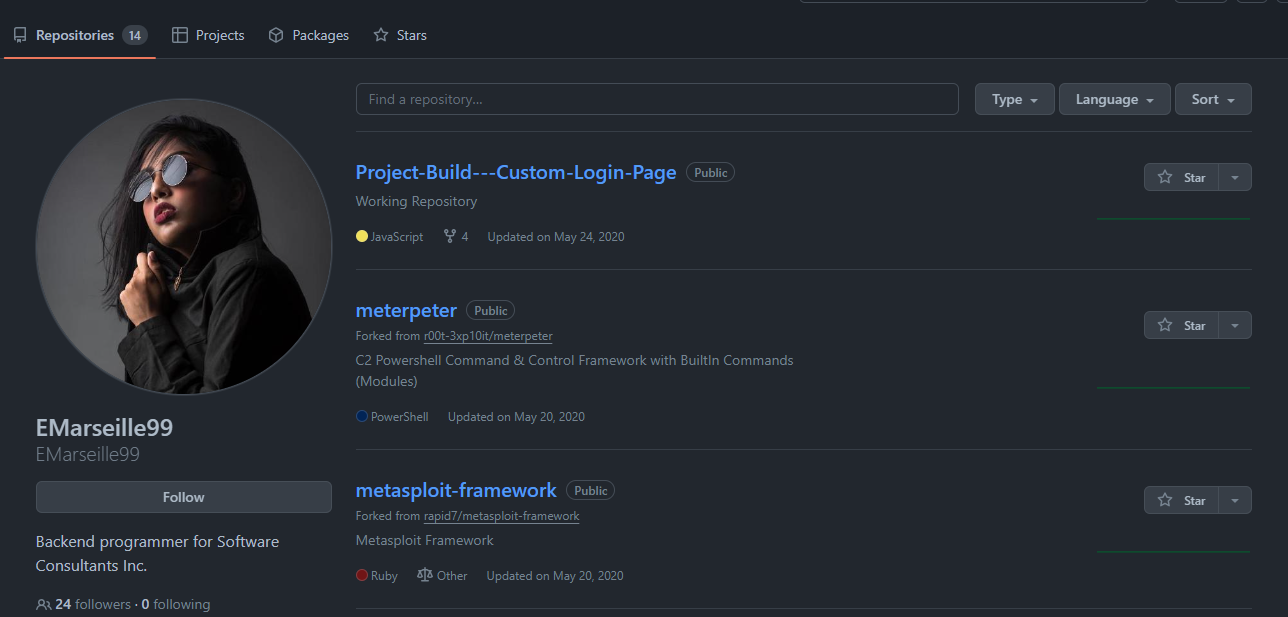
Task: Open the Sort dropdown
Action: click(x=1212, y=99)
